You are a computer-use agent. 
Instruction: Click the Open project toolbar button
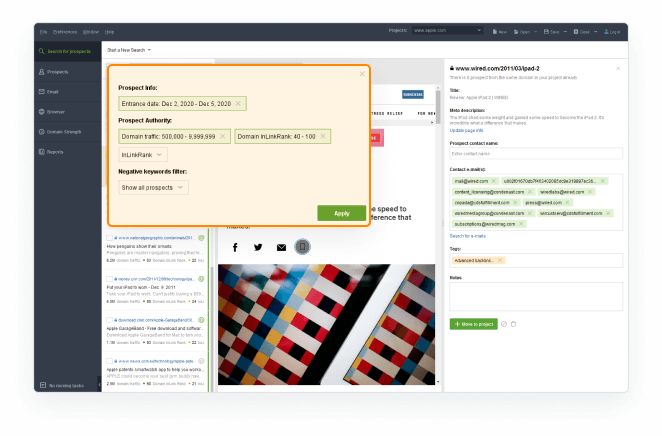(522, 32)
